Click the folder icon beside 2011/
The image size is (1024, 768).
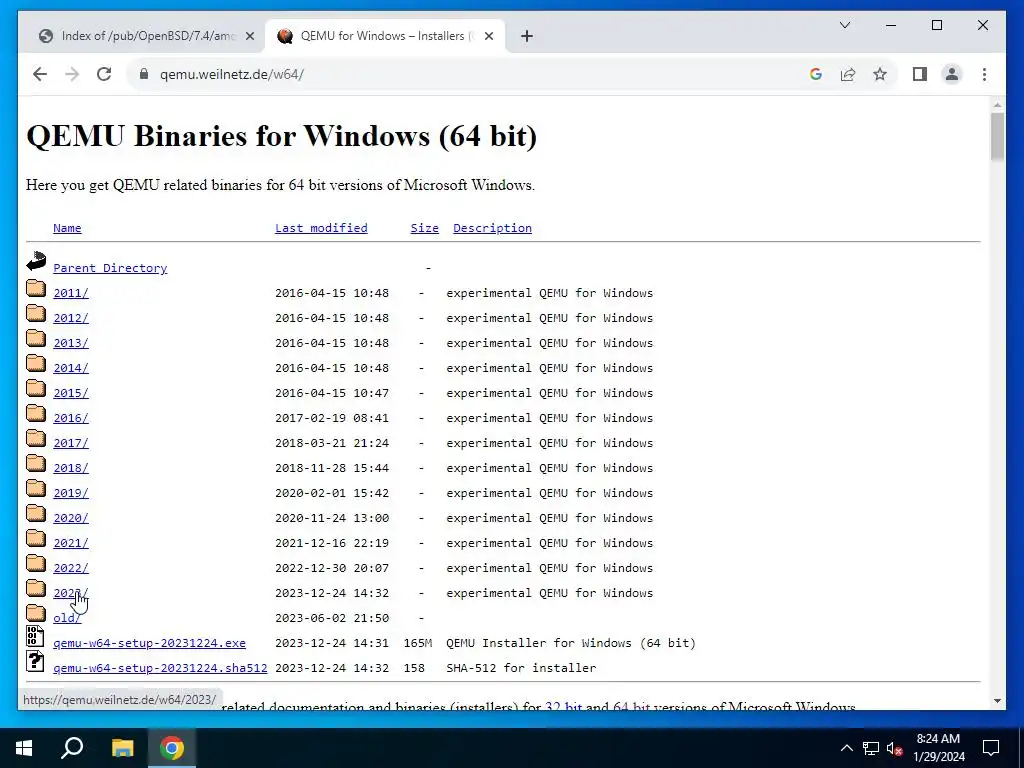[x=36, y=288]
